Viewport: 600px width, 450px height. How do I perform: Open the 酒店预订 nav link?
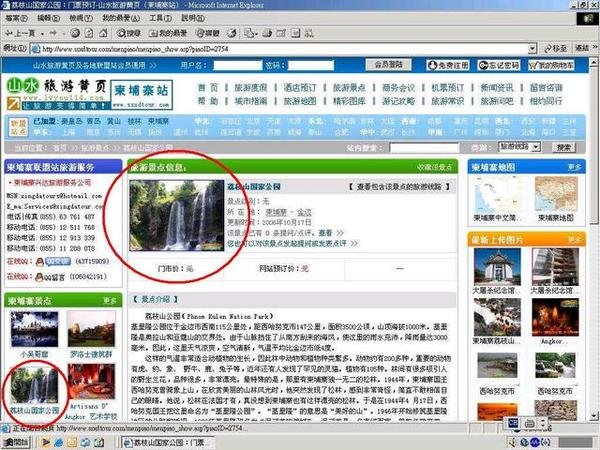click(300, 88)
